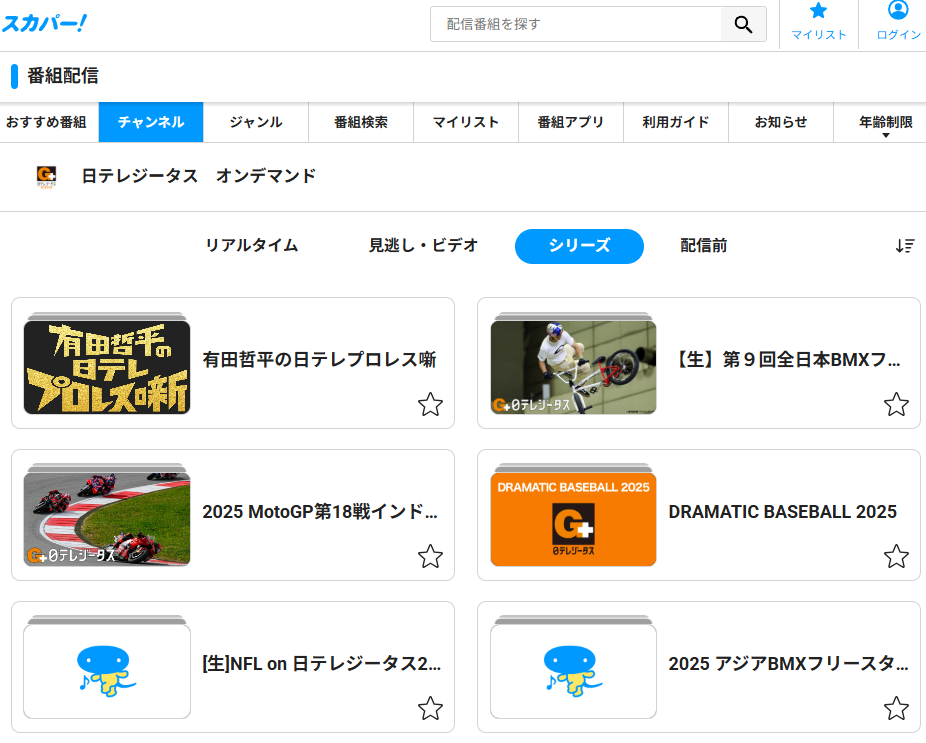
Task: Add DRAMATIC BASEBALL 2025 to favorites
Action: [x=896, y=557]
